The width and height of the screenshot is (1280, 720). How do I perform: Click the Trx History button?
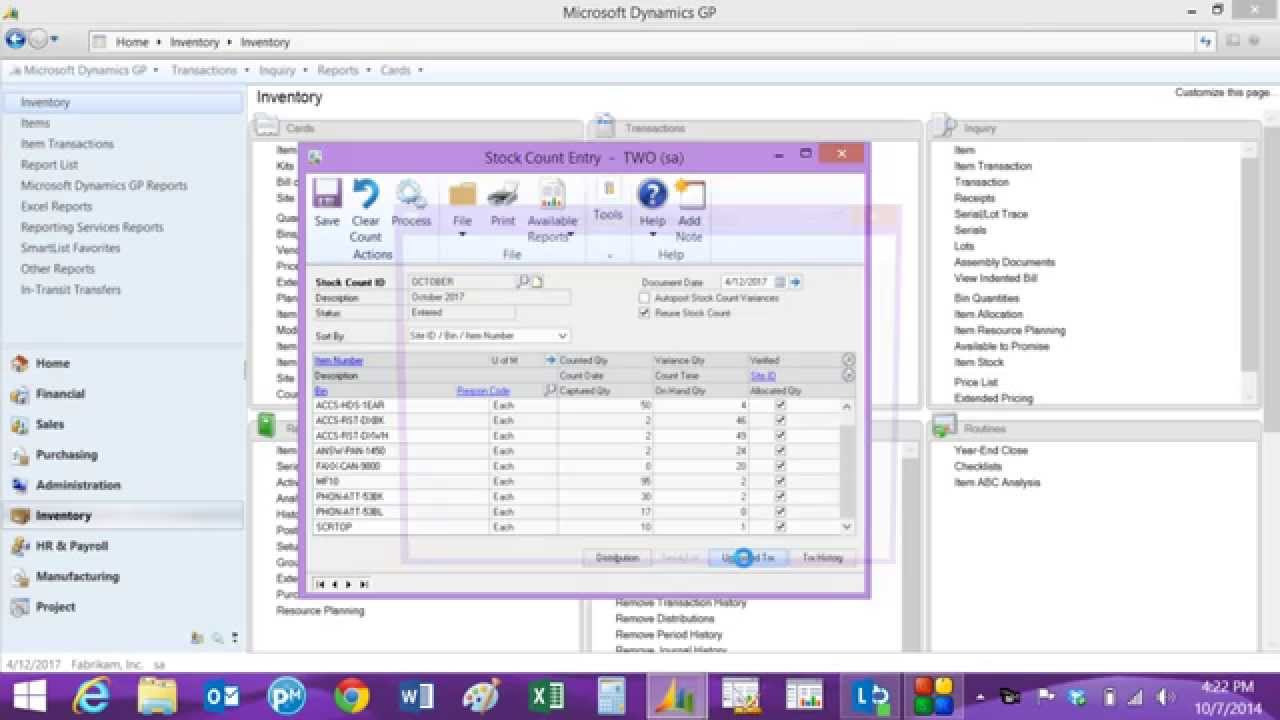[x=822, y=558]
